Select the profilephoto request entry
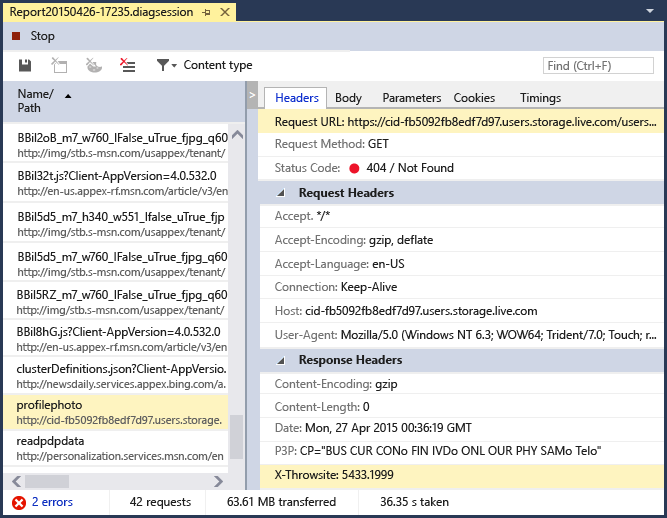The height and width of the screenshot is (518, 667). 120,412
